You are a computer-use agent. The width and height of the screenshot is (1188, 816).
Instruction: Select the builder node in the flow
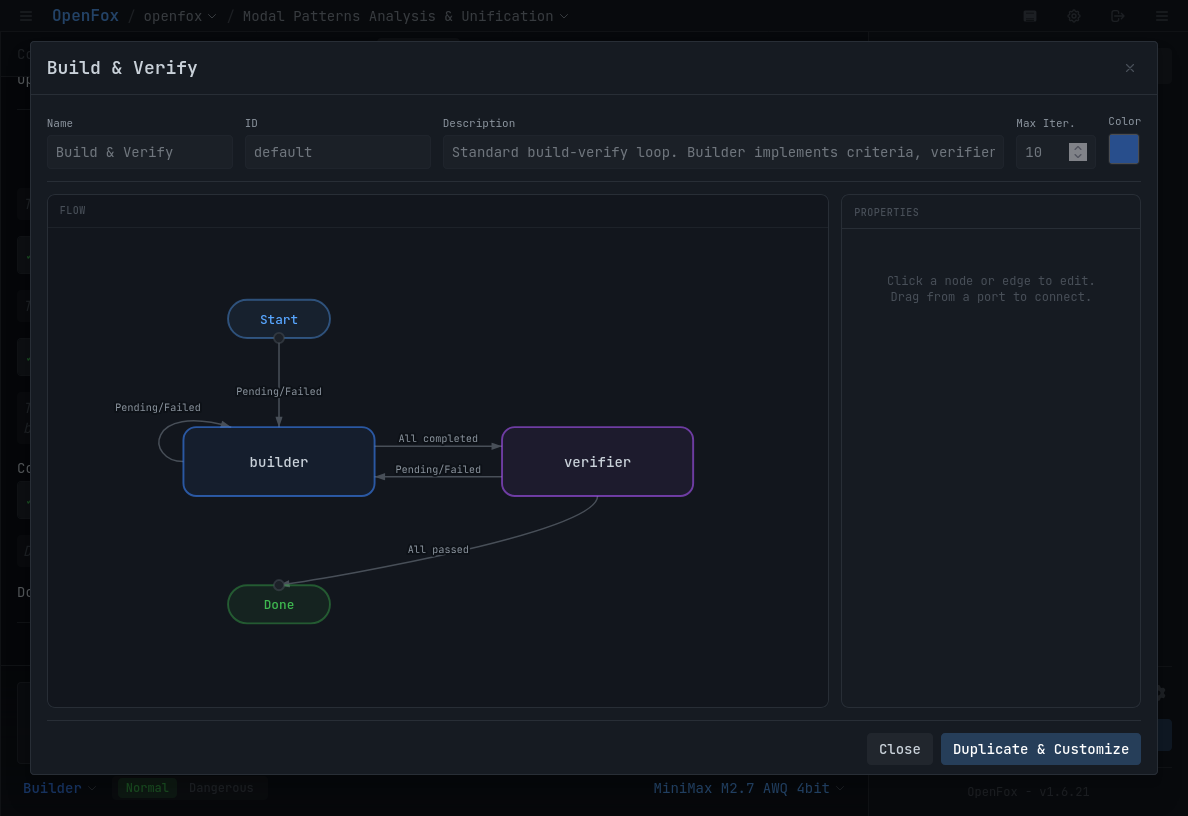click(279, 461)
